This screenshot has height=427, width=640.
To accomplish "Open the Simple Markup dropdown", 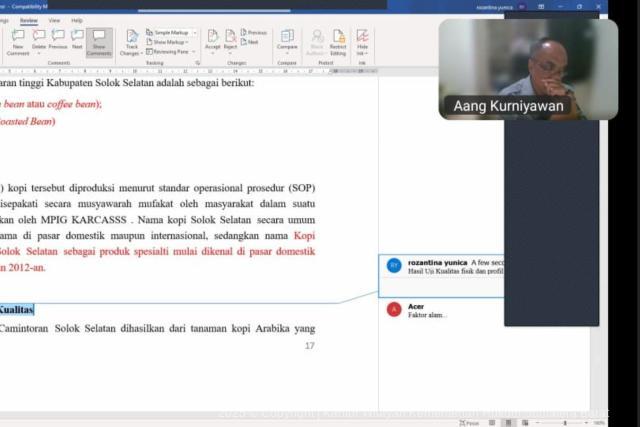I will [x=173, y=32].
